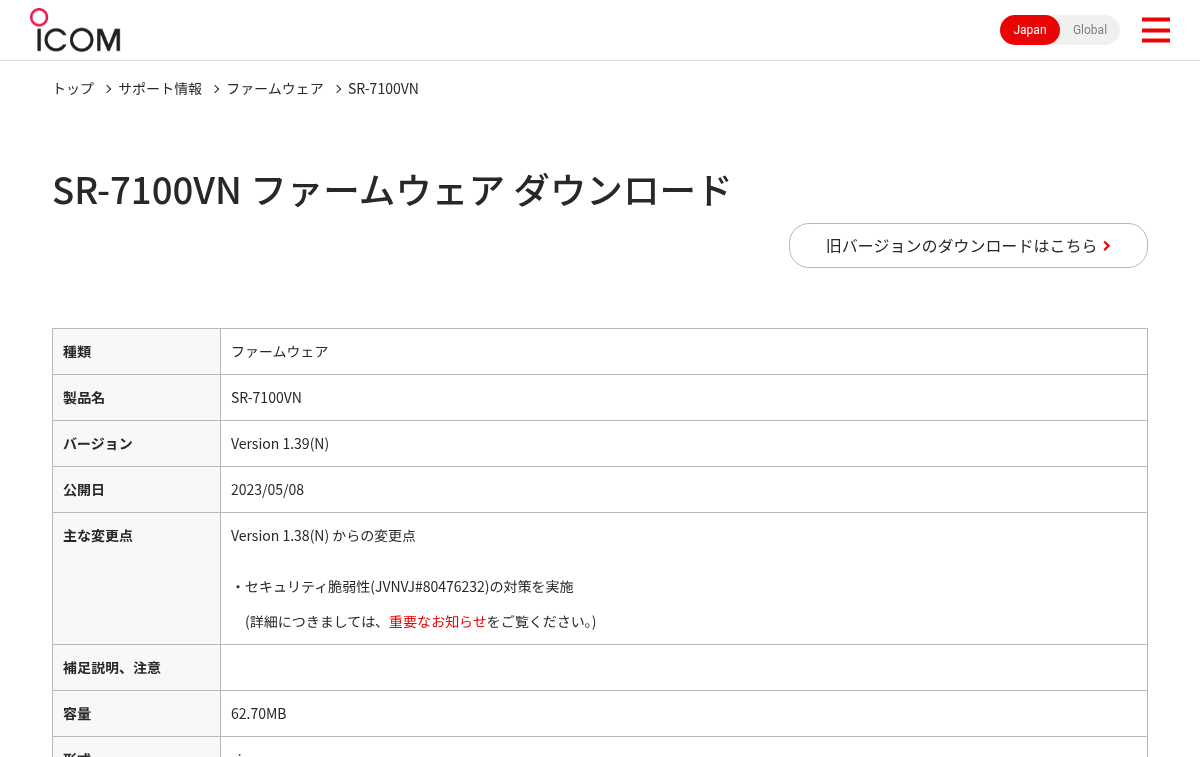The width and height of the screenshot is (1200, 757).
Task: Open 旧バージョンのダウンロードはこちら button
Action: coord(968,245)
